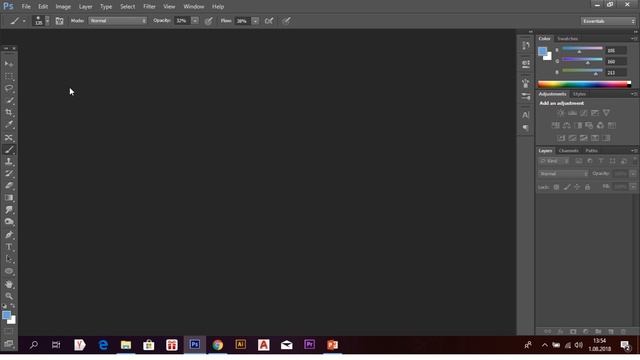Select the Crop tool
Image resolution: width=640 pixels, height=360 pixels.
(x=9, y=112)
